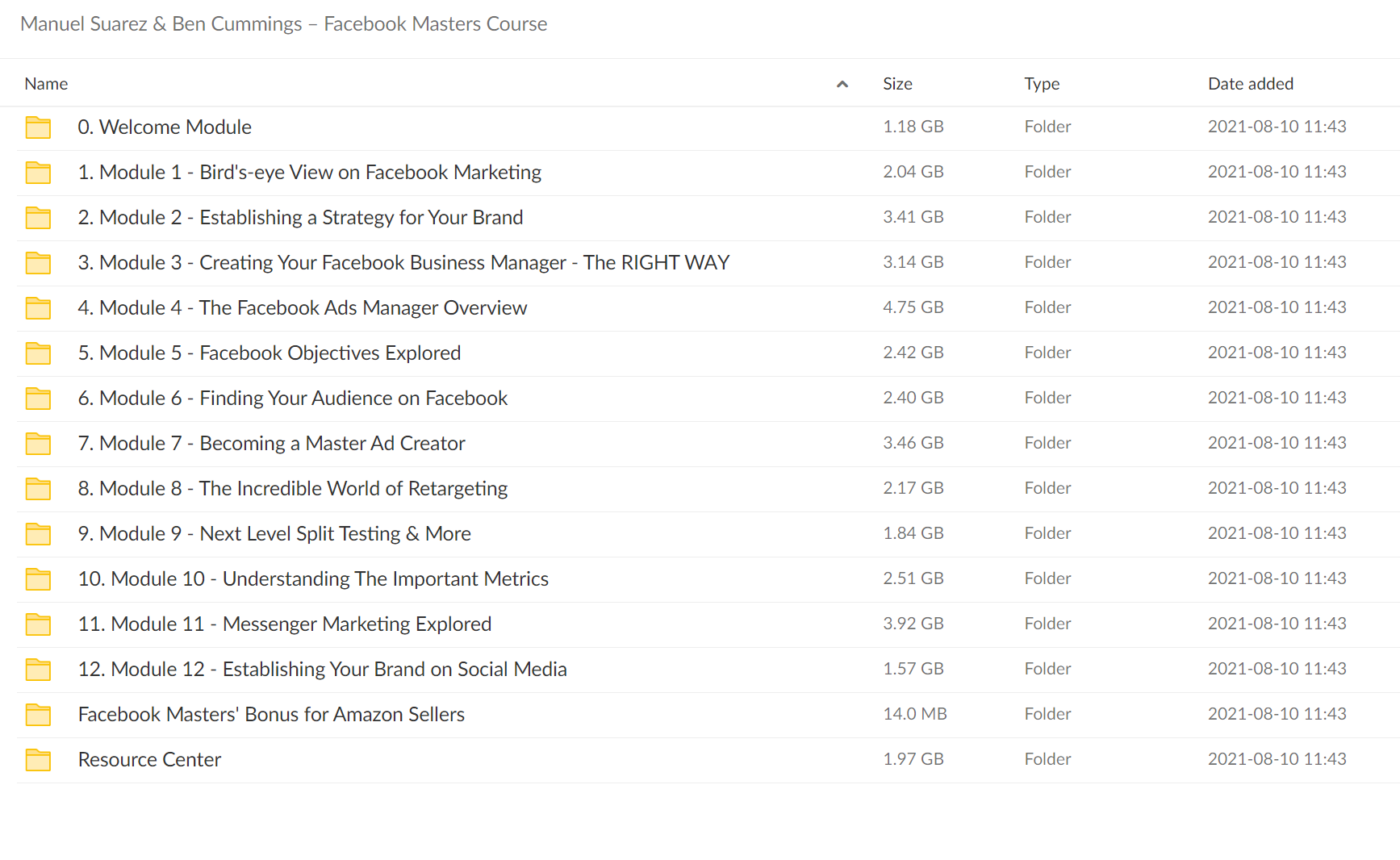Image resolution: width=1400 pixels, height=860 pixels.
Task: Open Module 3 - Creating Your Facebook Business Manager
Action: pos(403,263)
